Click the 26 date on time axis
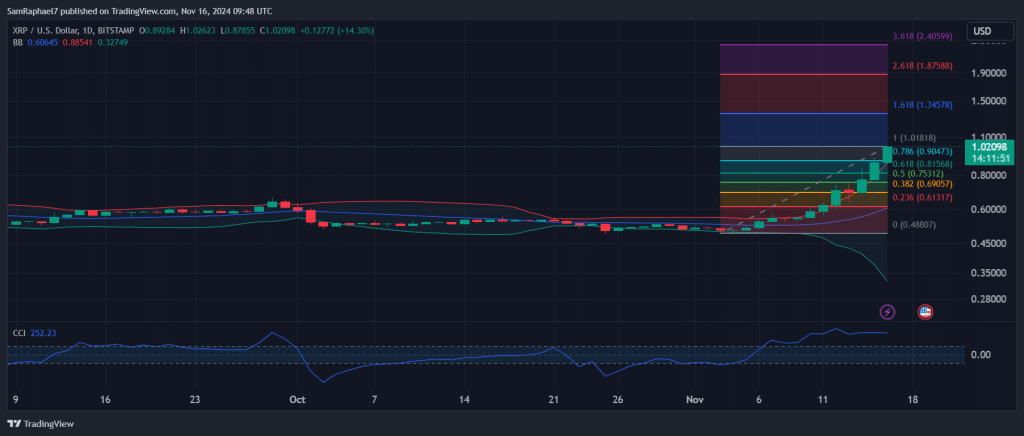The height and width of the screenshot is (436, 1024). tap(618, 399)
